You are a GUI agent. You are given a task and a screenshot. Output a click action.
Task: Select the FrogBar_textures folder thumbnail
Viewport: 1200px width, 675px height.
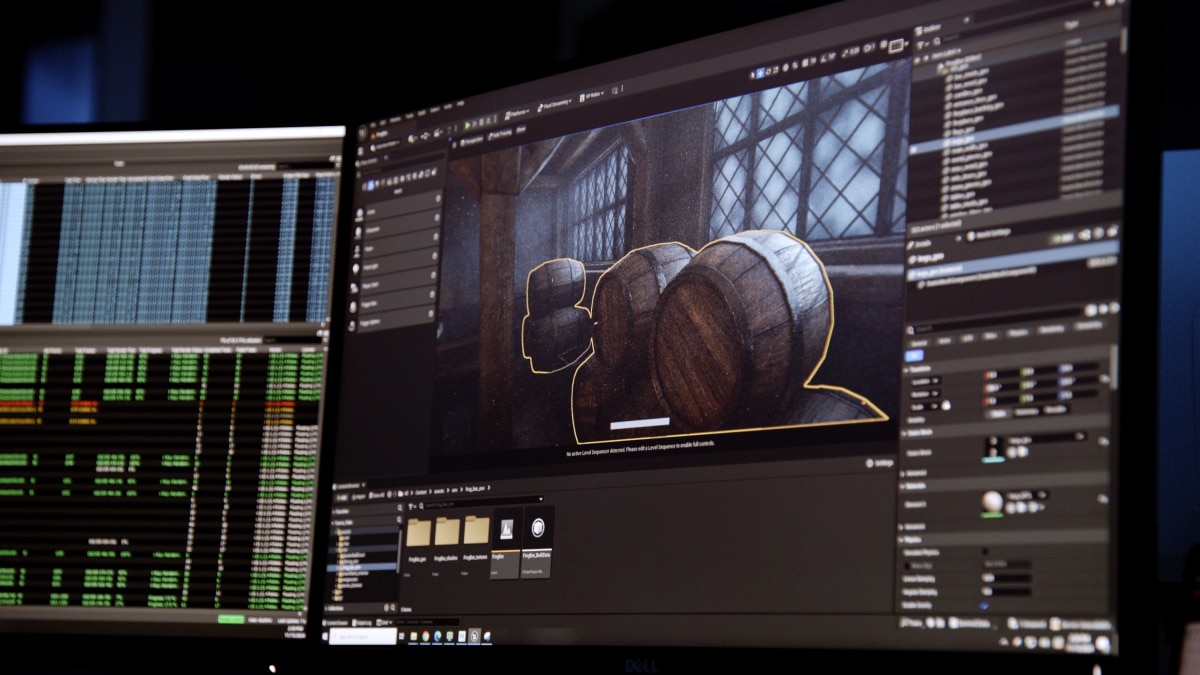pyautogui.click(x=476, y=530)
